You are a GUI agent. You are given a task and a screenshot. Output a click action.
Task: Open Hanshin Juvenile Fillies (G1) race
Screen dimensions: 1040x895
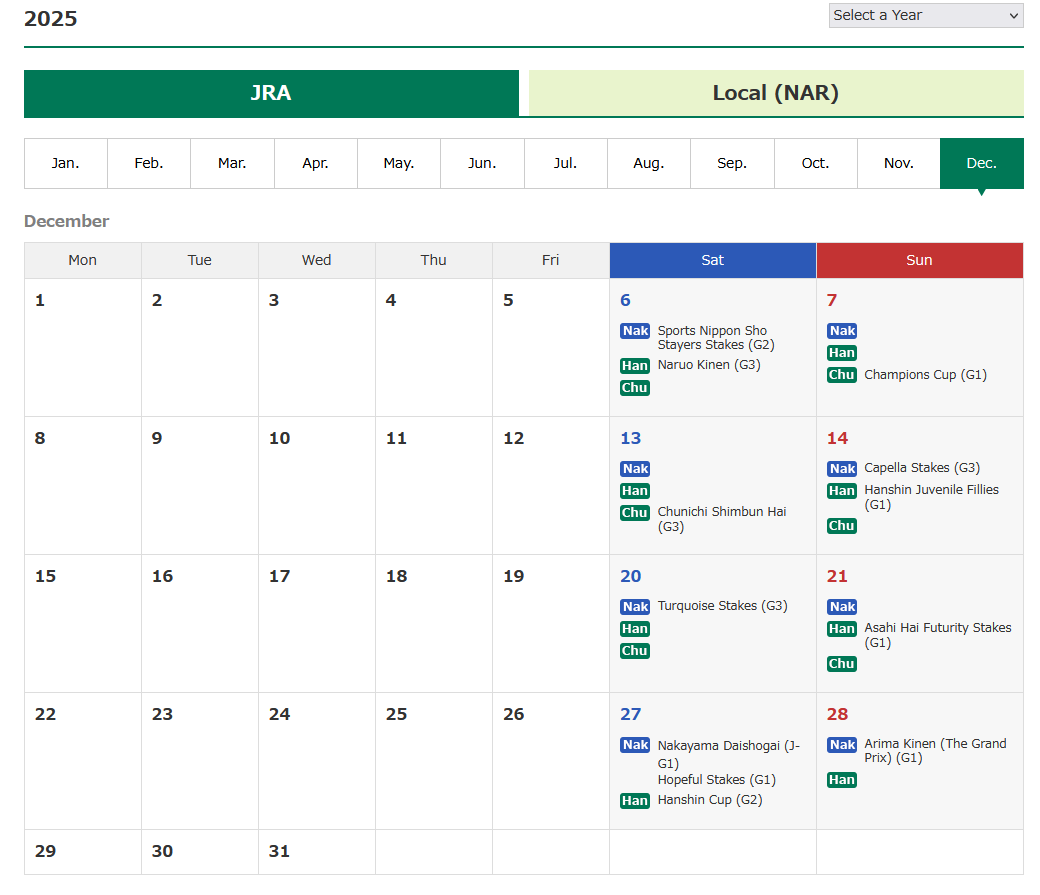point(931,497)
